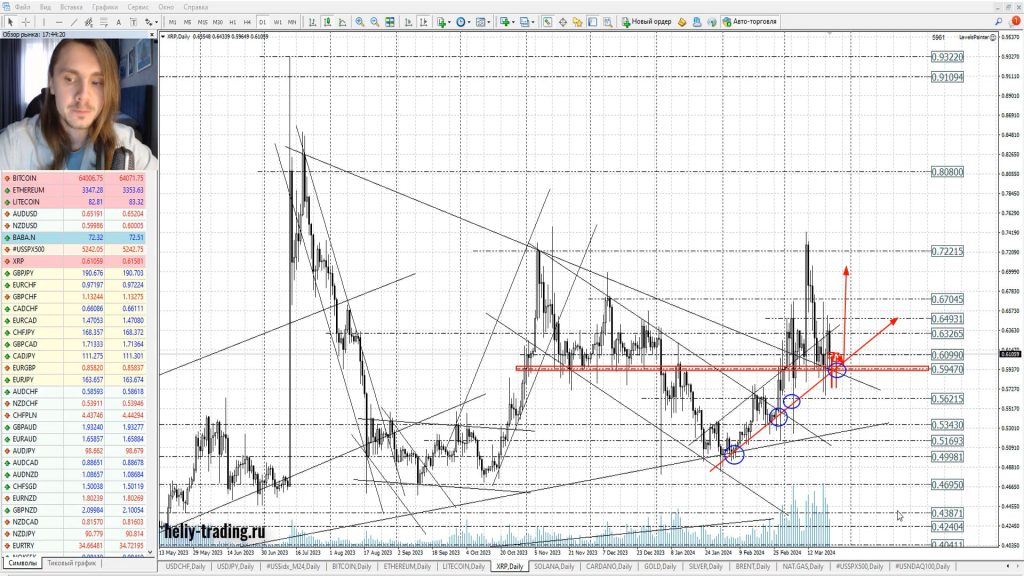Click the zoom in magnifier icon
Screen dimensions: 1024x576
point(359,21)
